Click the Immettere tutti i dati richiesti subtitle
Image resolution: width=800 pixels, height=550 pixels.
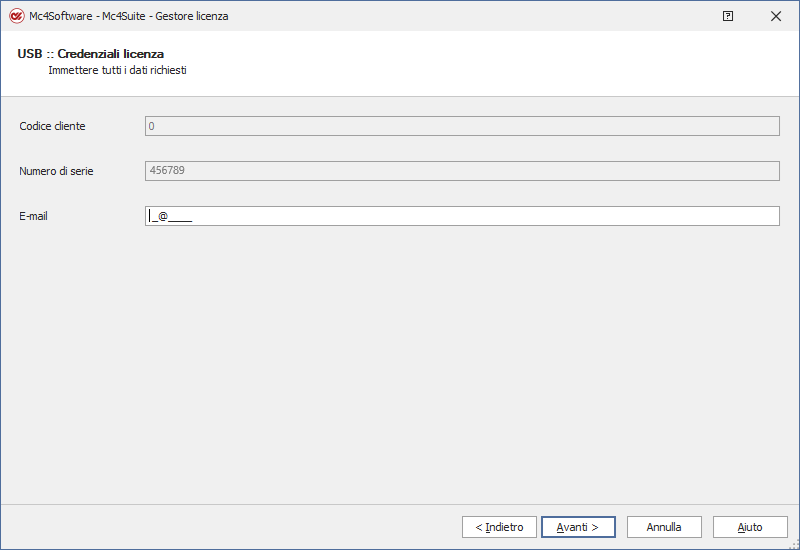pos(117,70)
